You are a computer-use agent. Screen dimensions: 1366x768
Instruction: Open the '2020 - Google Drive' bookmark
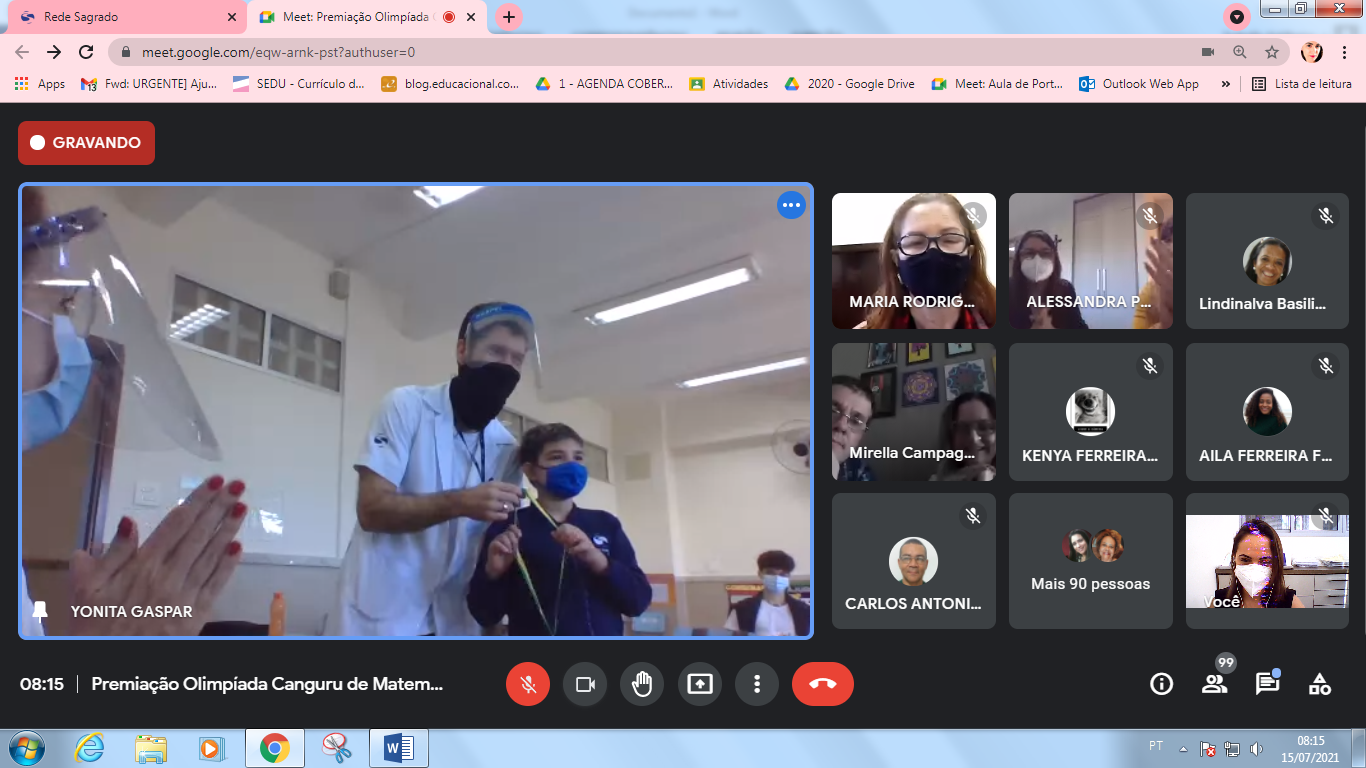pyautogui.click(x=849, y=84)
